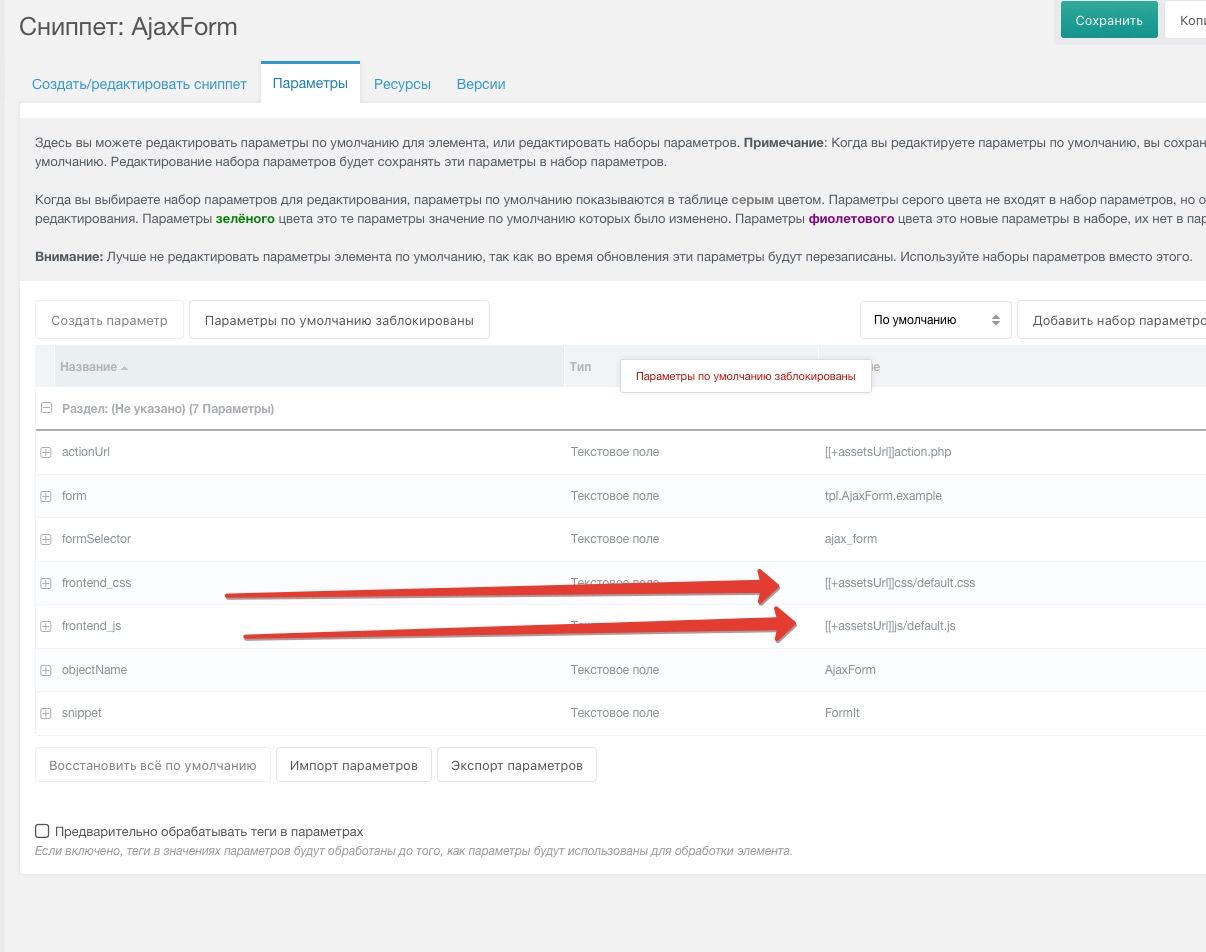Click the 'AjaxForm' value cell
This screenshot has height=952, width=1206.
pyautogui.click(x=850, y=670)
